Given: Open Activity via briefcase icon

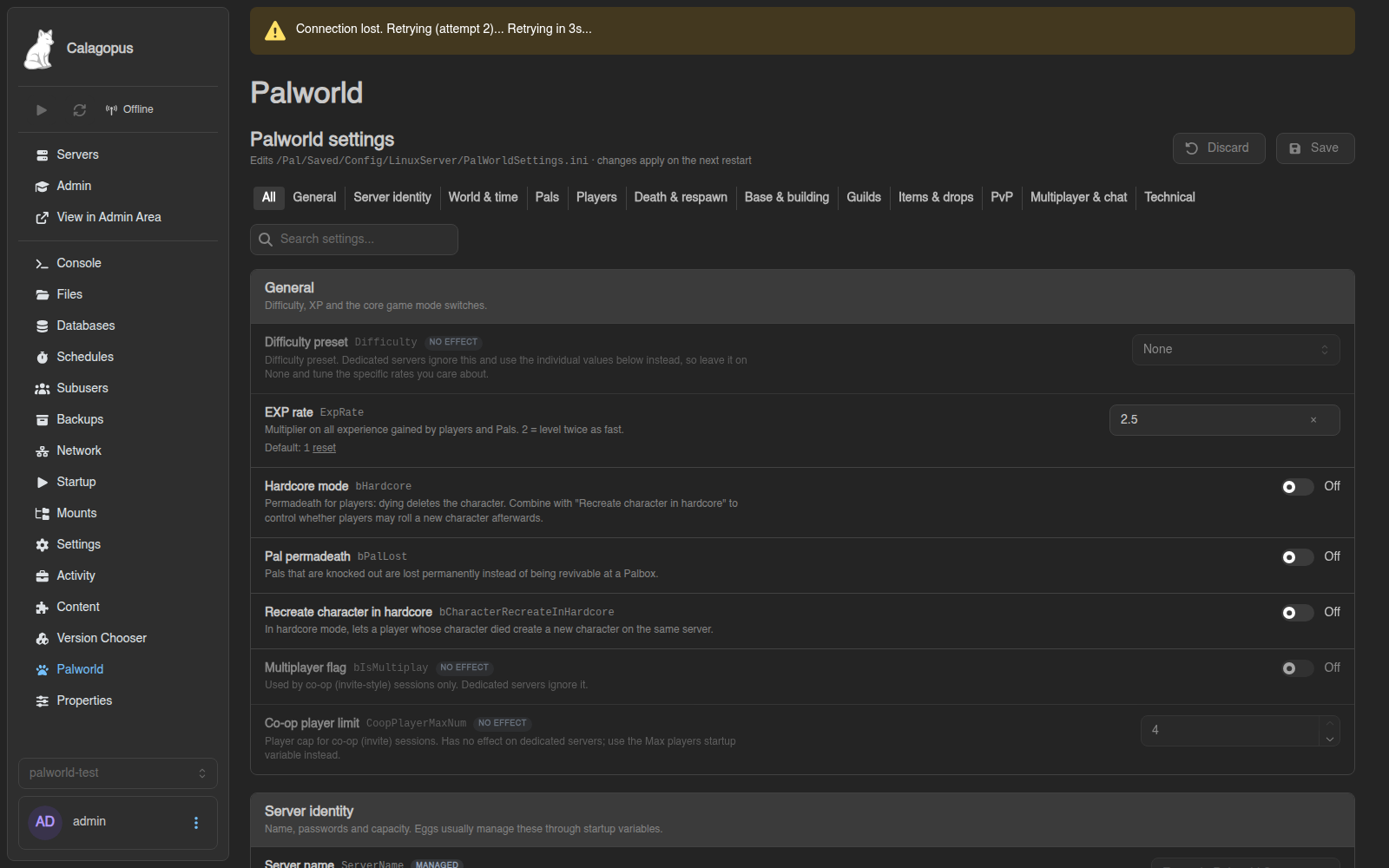Looking at the screenshot, I should tap(42, 575).
